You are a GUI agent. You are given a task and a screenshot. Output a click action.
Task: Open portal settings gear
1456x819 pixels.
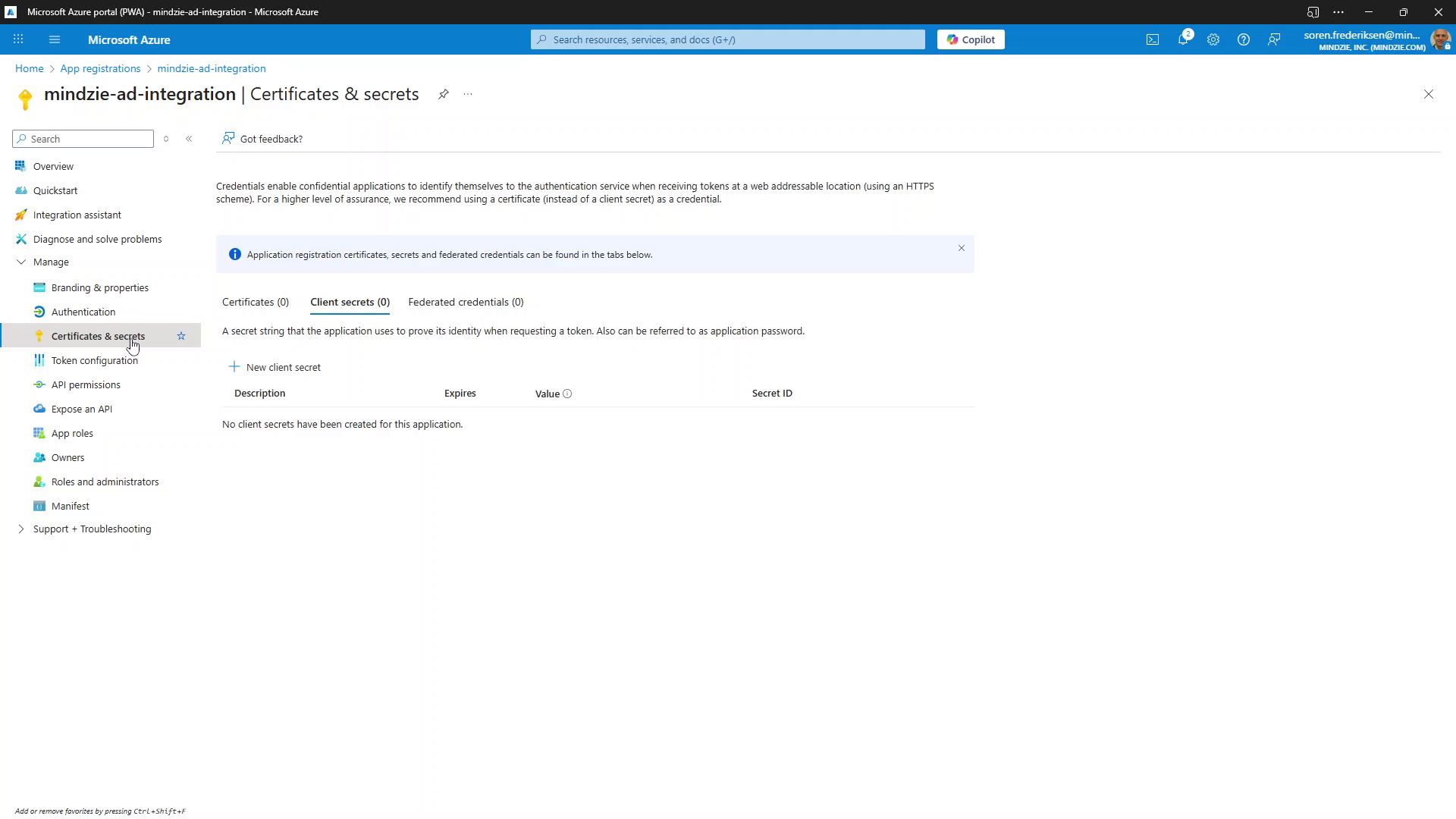pyautogui.click(x=1213, y=39)
